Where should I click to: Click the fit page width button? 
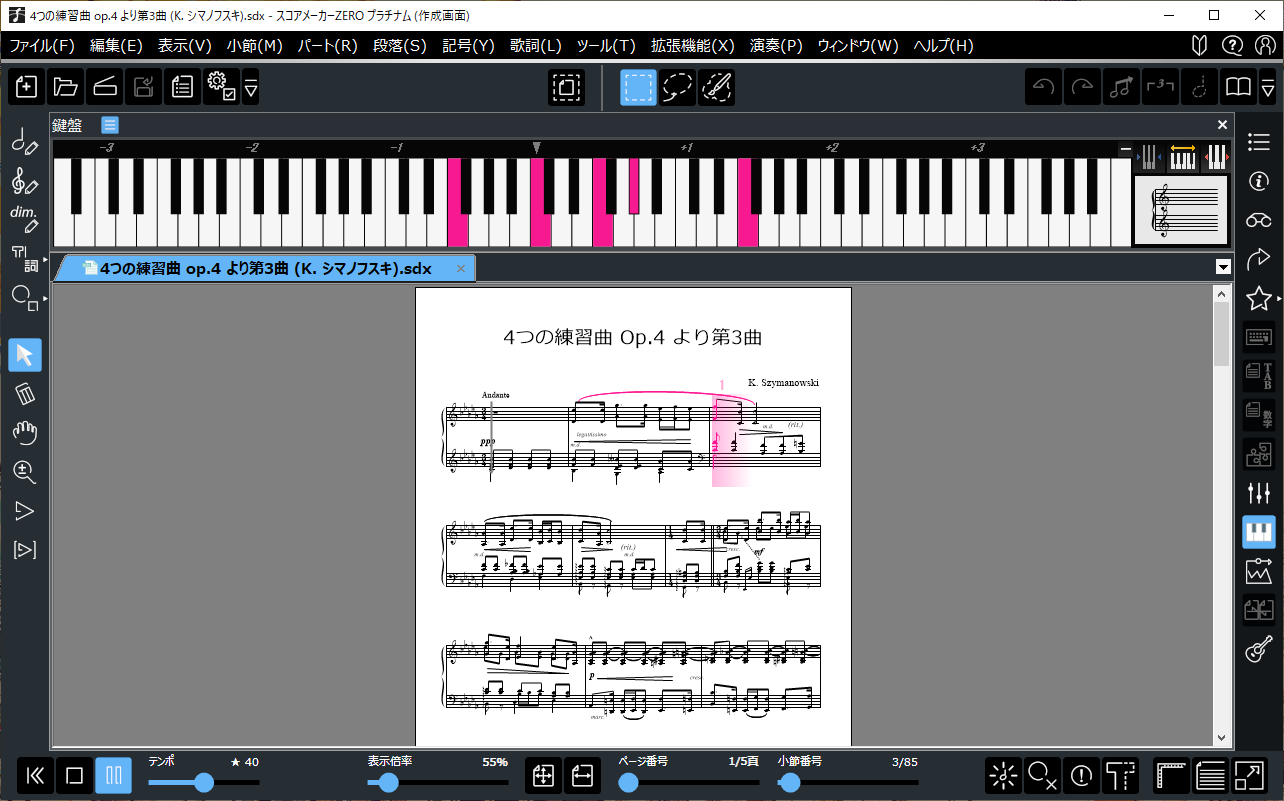pyautogui.click(x=583, y=775)
